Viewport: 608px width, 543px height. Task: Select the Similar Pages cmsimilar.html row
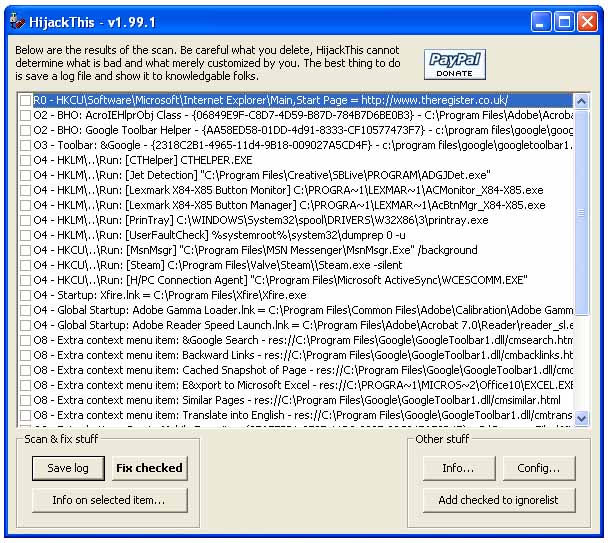click(297, 400)
